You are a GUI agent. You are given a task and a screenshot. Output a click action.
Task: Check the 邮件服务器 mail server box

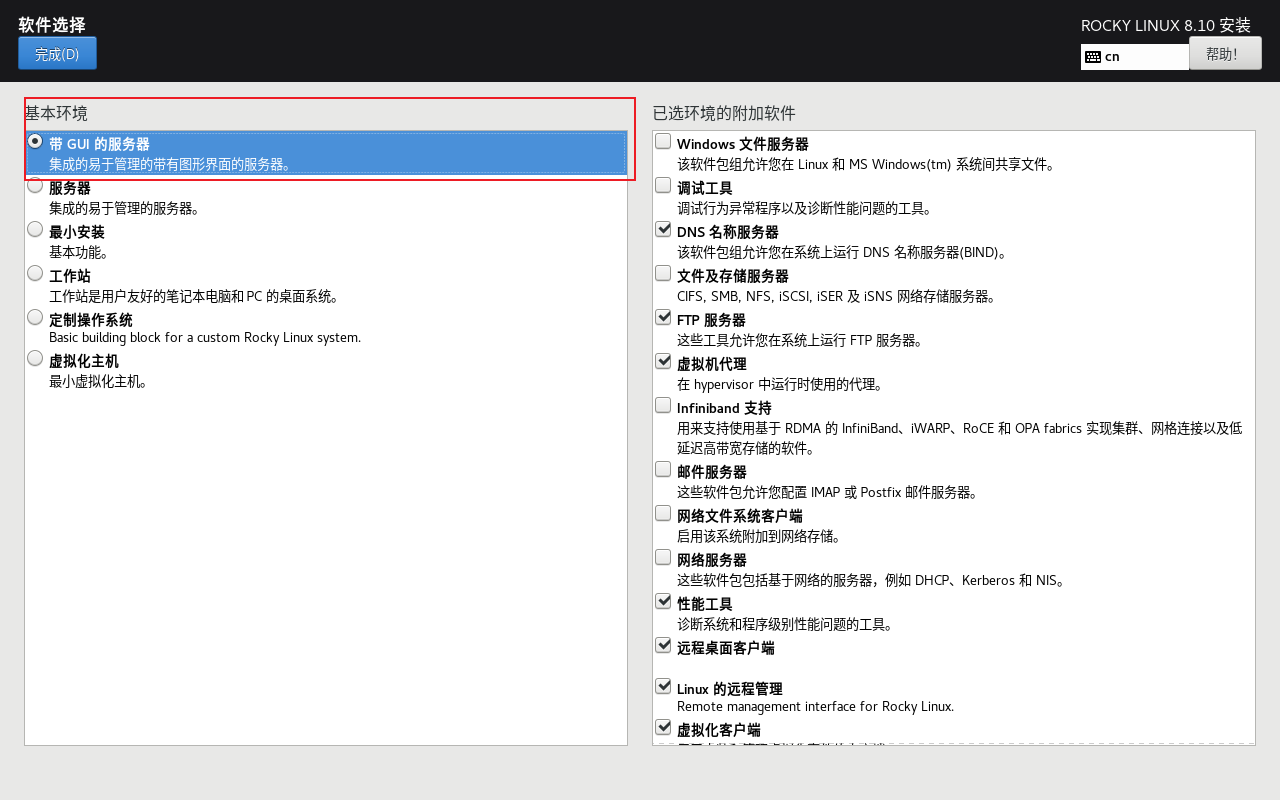pos(663,469)
